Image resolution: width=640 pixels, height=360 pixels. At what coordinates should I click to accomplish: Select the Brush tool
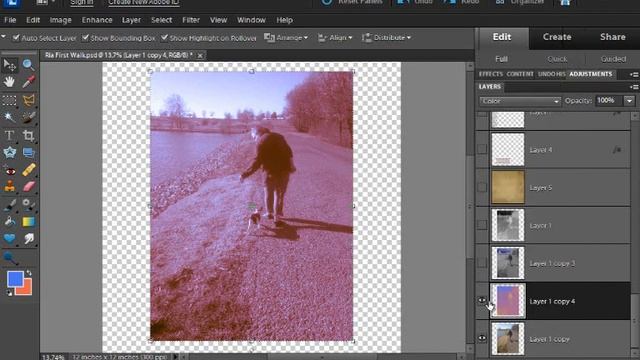click(9, 205)
